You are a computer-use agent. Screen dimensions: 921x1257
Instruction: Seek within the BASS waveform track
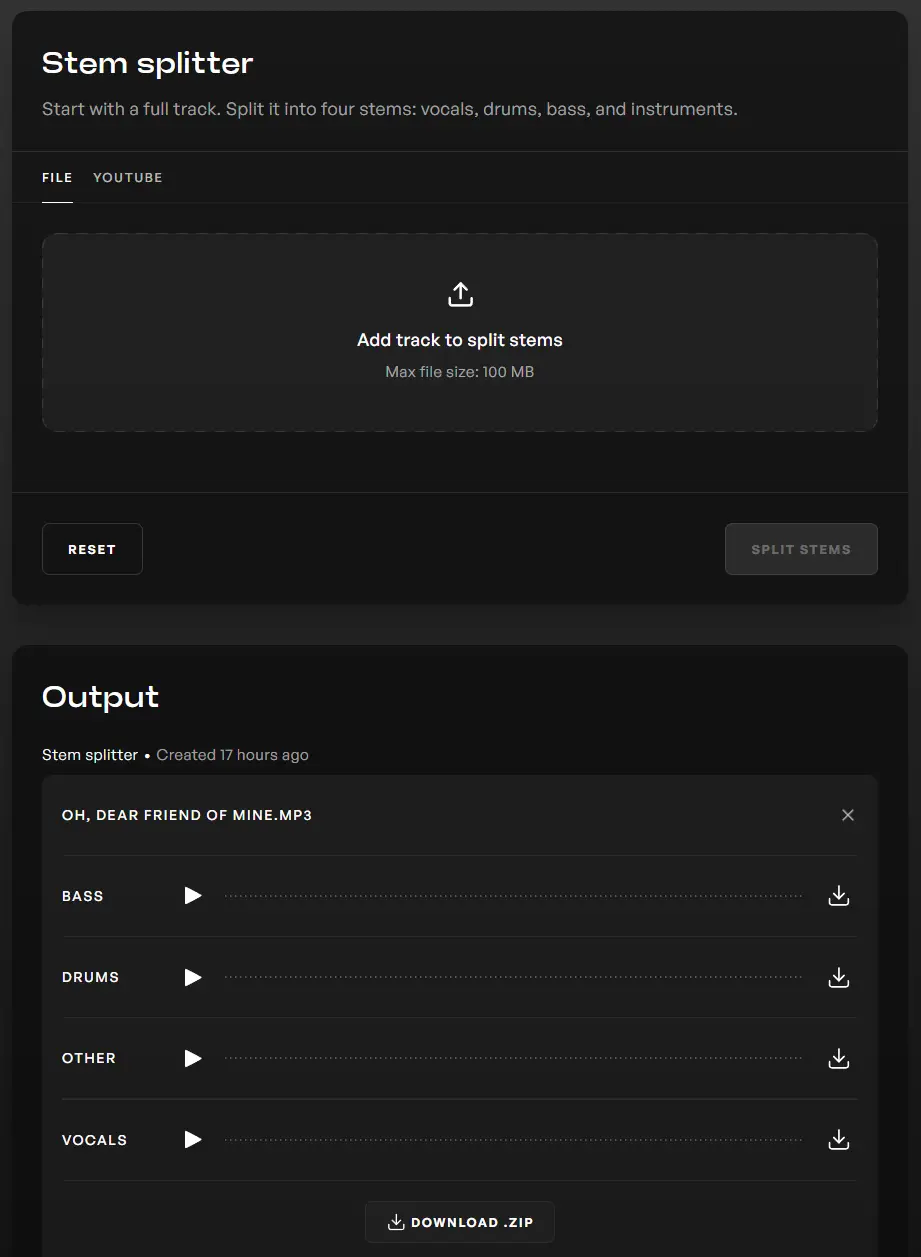514,896
